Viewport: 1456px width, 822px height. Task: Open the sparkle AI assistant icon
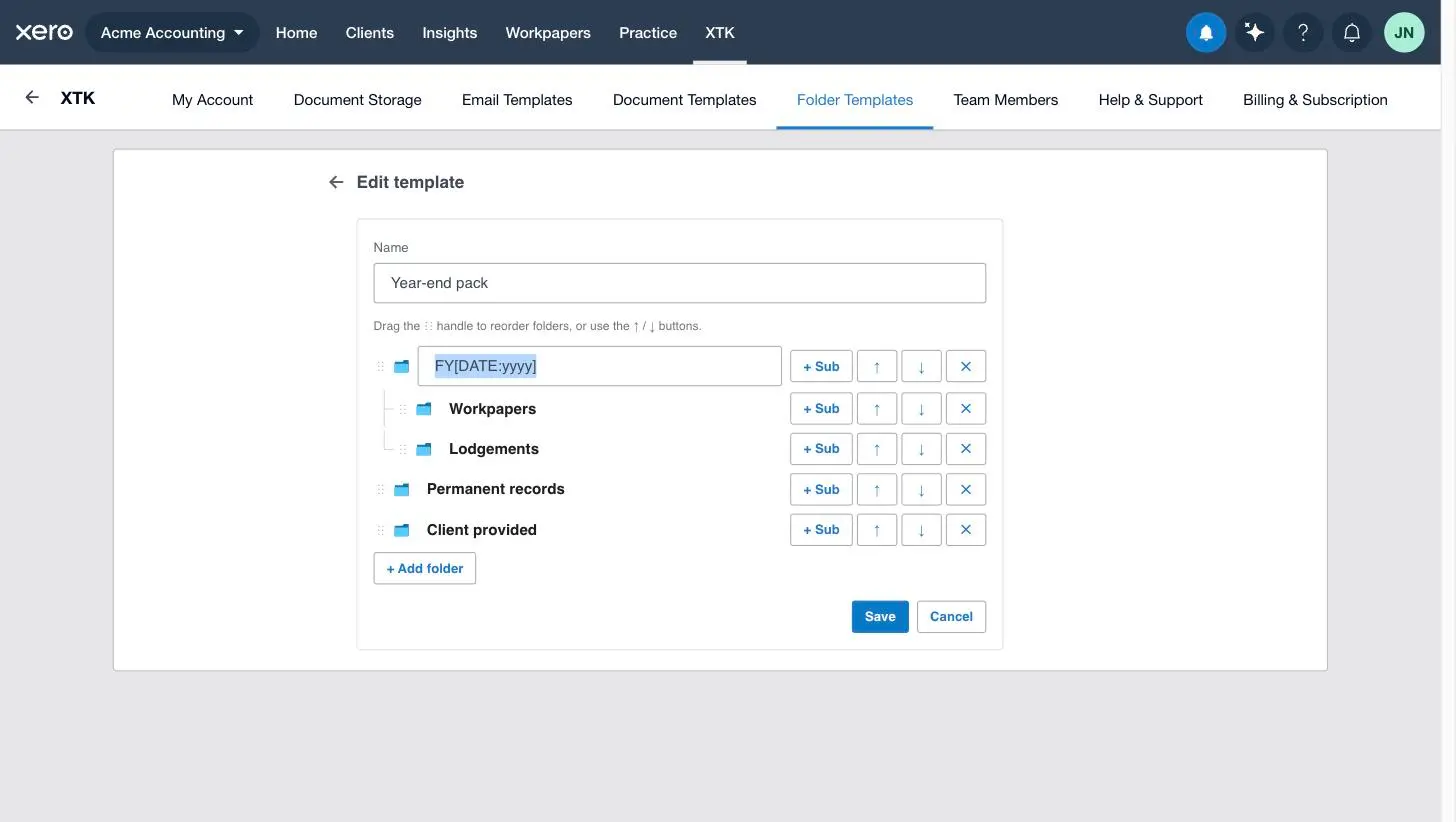1254,33
